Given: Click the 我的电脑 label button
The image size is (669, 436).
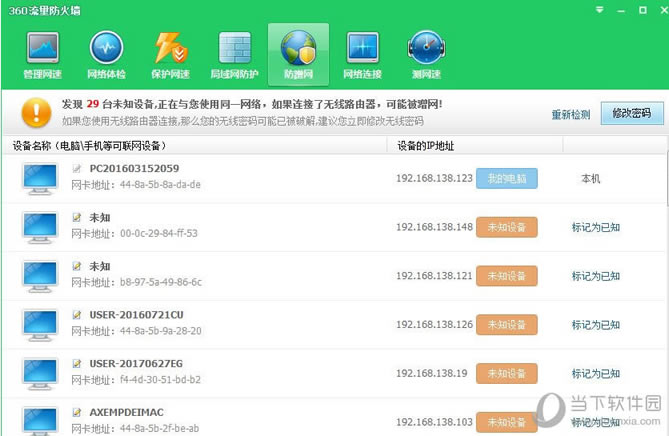Looking at the screenshot, I should [506, 178].
